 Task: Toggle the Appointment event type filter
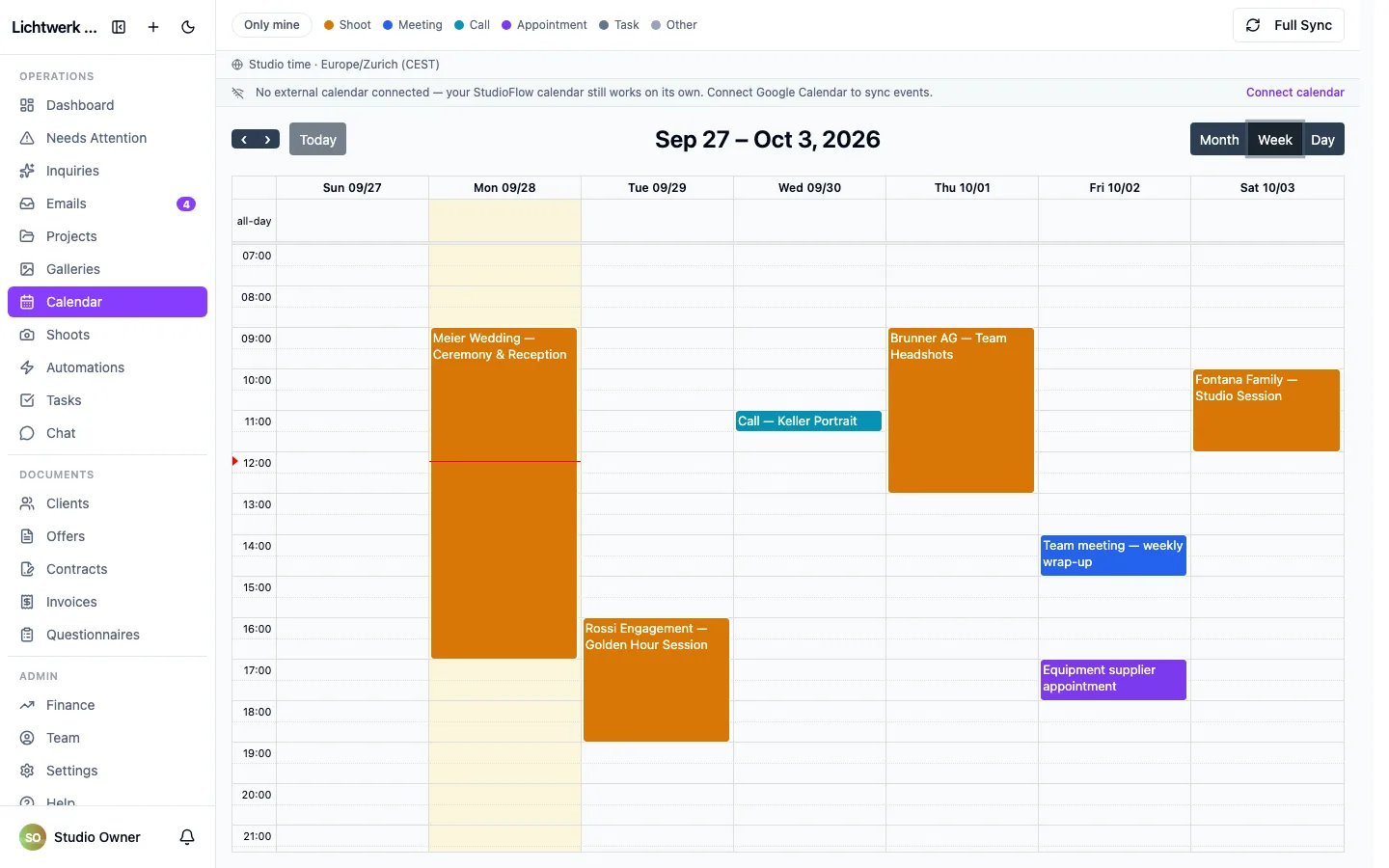click(544, 25)
